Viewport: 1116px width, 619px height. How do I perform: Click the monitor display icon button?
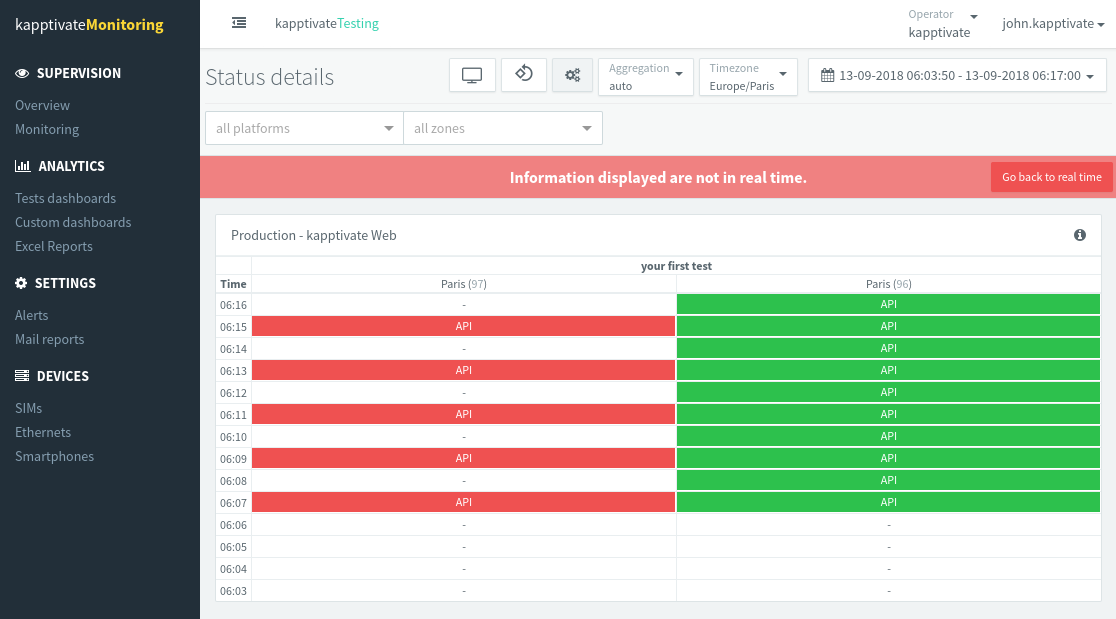click(472, 75)
